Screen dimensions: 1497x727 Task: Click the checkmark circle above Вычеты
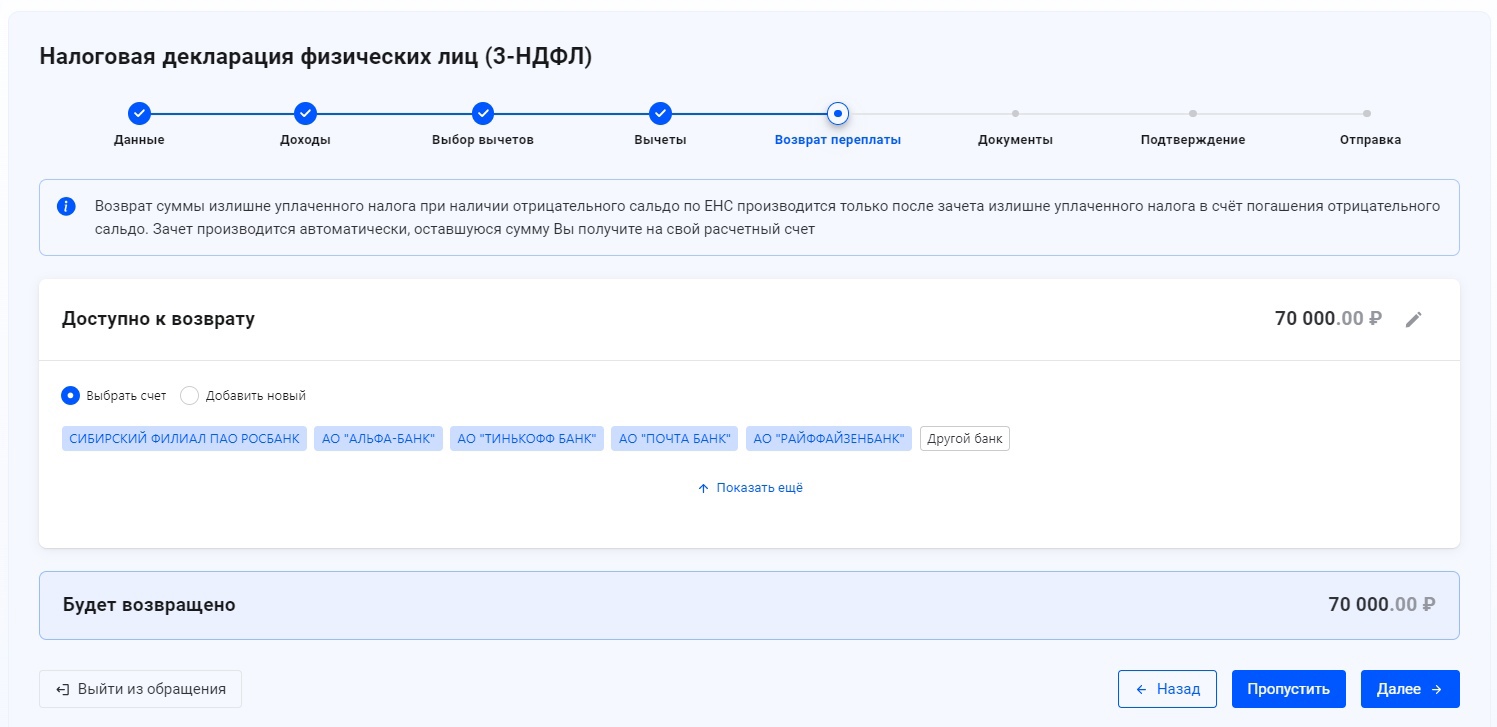(660, 113)
